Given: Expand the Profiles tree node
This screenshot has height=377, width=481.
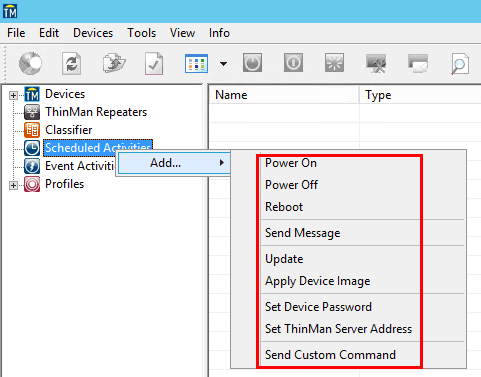Looking at the screenshot, I should coord(13,185).
